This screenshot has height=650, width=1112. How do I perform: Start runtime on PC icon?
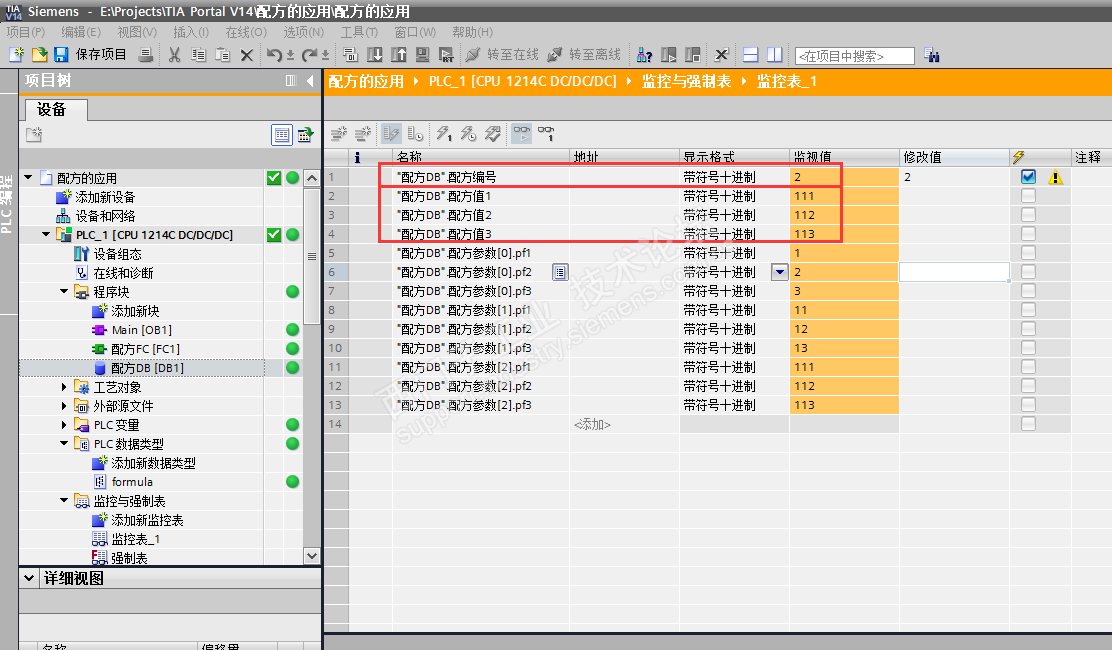[446, 55]
